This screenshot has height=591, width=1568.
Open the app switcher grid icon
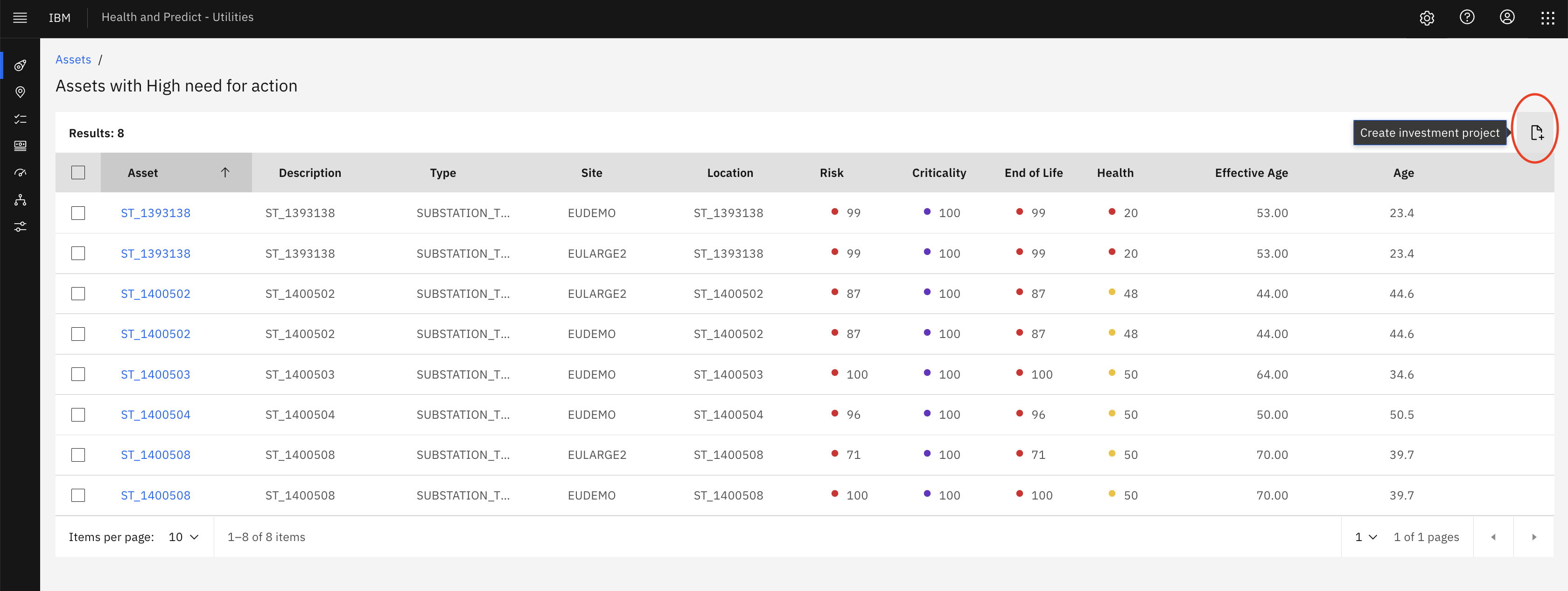point(1547,18)
